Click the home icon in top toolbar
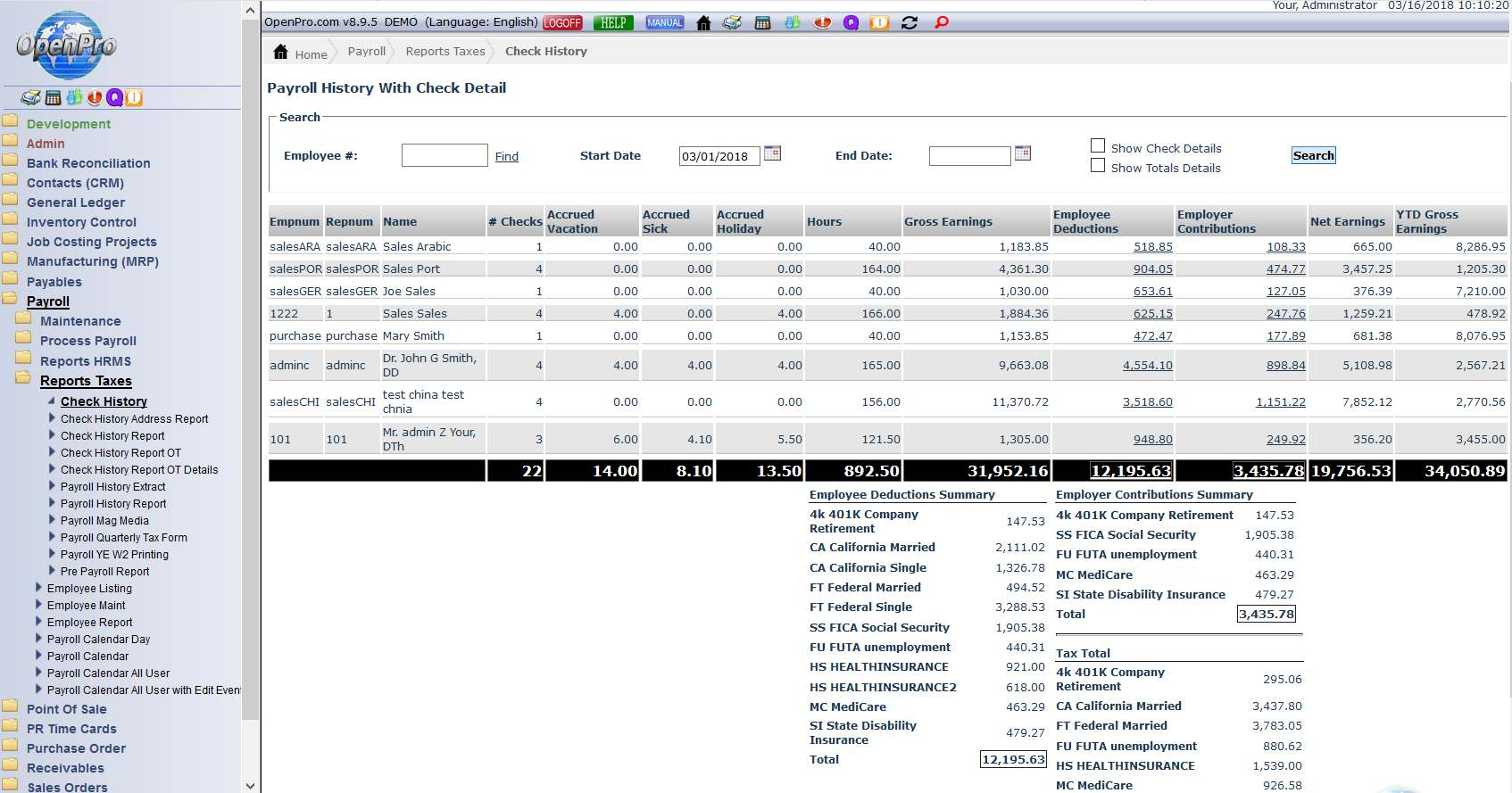The image size is (1512, 793). [x=703, y=23]
